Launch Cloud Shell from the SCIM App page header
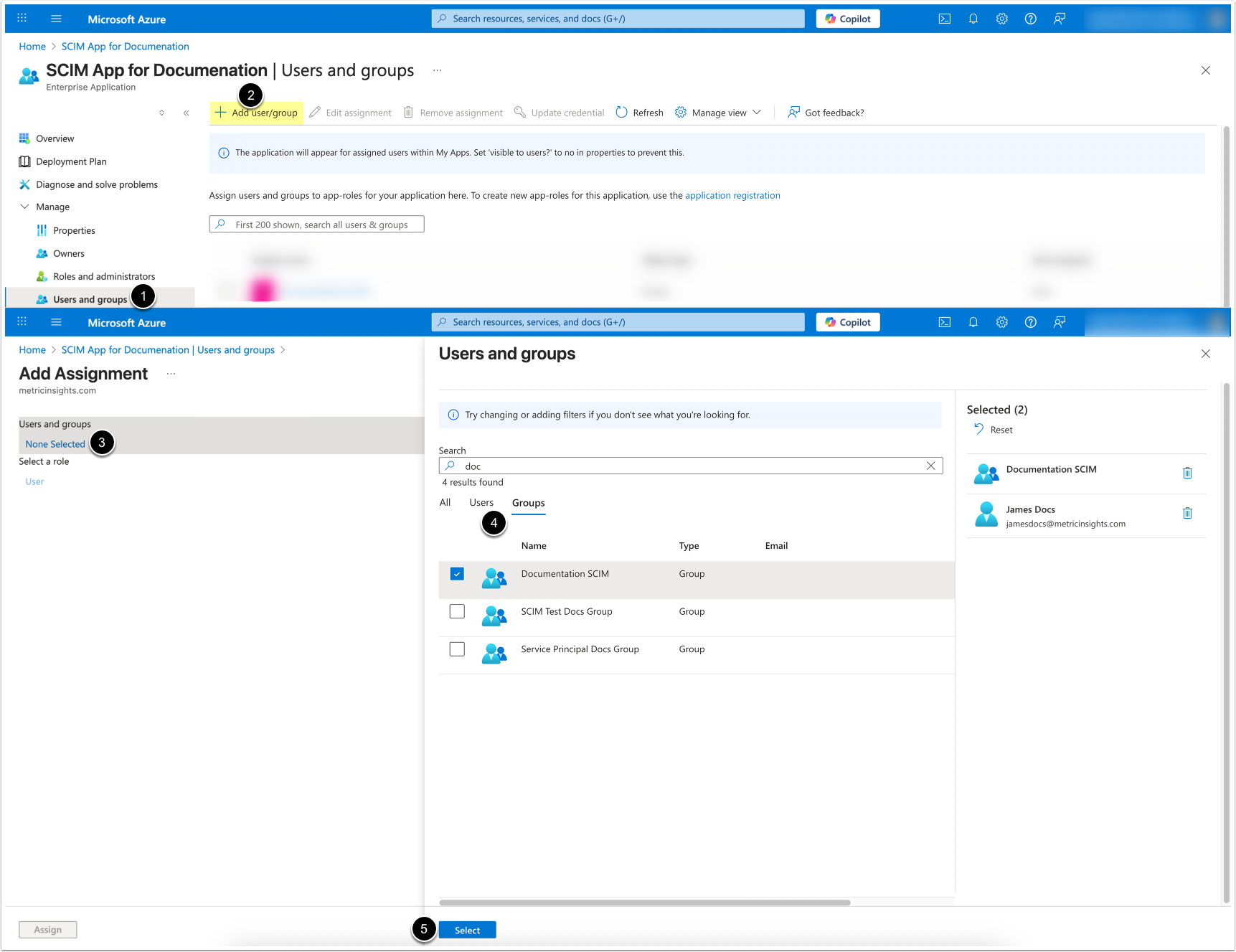1236x952 pixels. tap(945, 19)
